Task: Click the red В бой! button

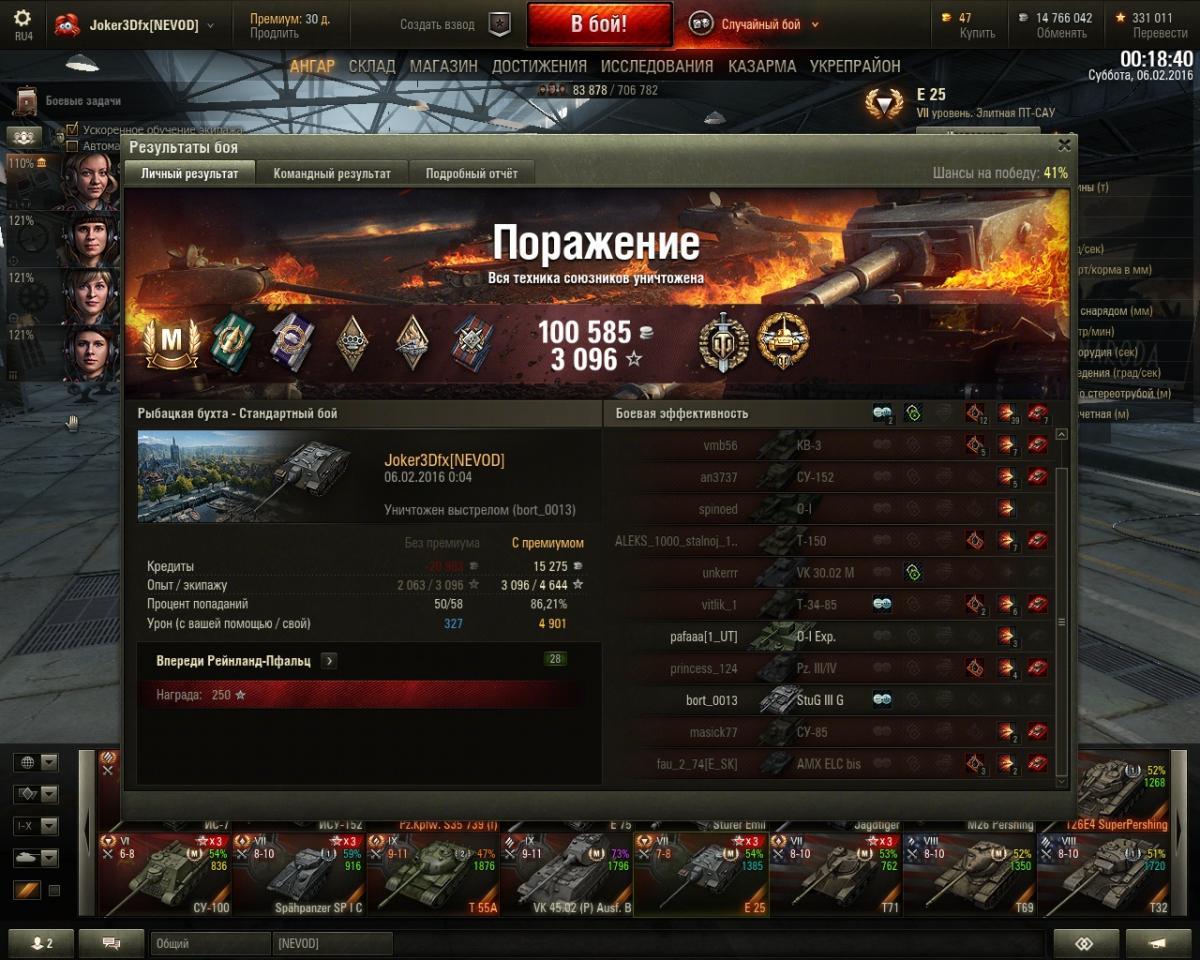Action: (x=599, y=25)
